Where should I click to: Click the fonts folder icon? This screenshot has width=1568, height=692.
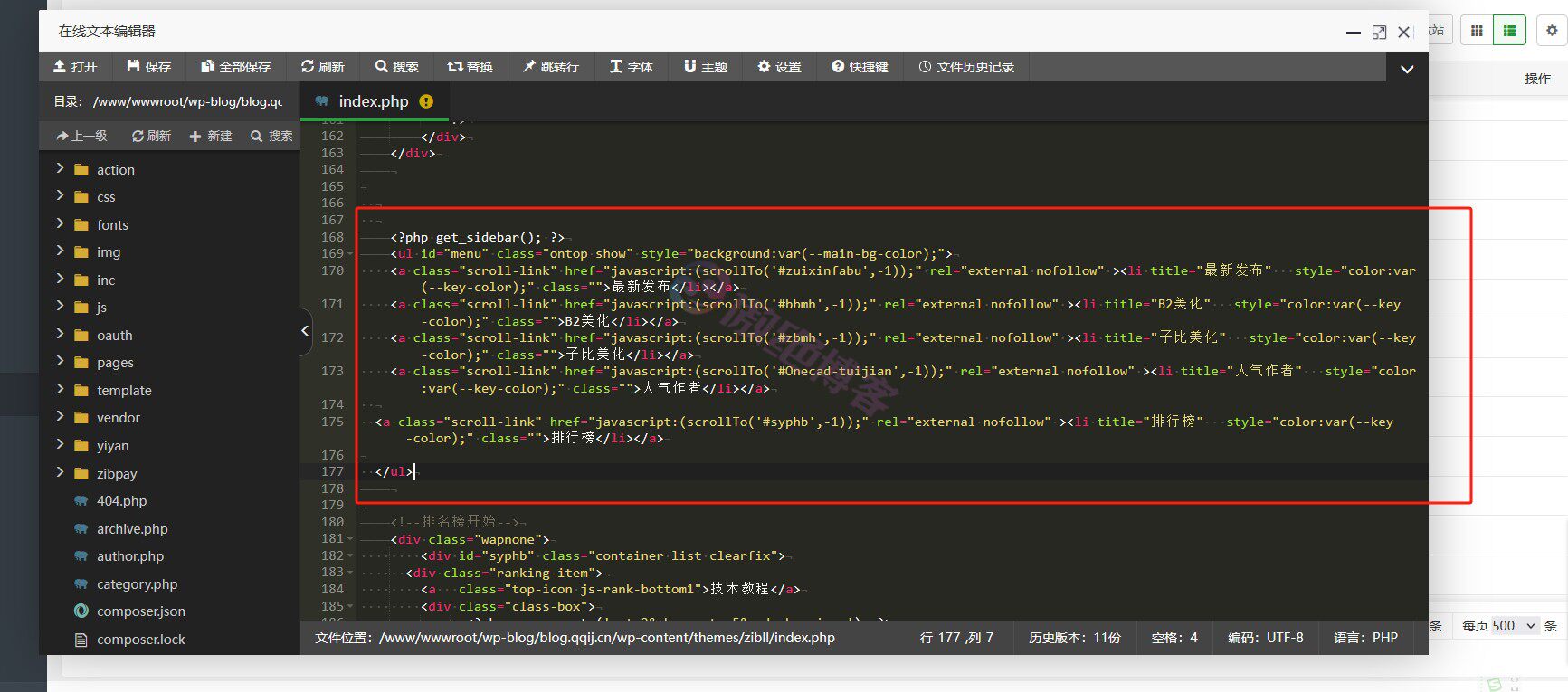click(x=81, y=224)
